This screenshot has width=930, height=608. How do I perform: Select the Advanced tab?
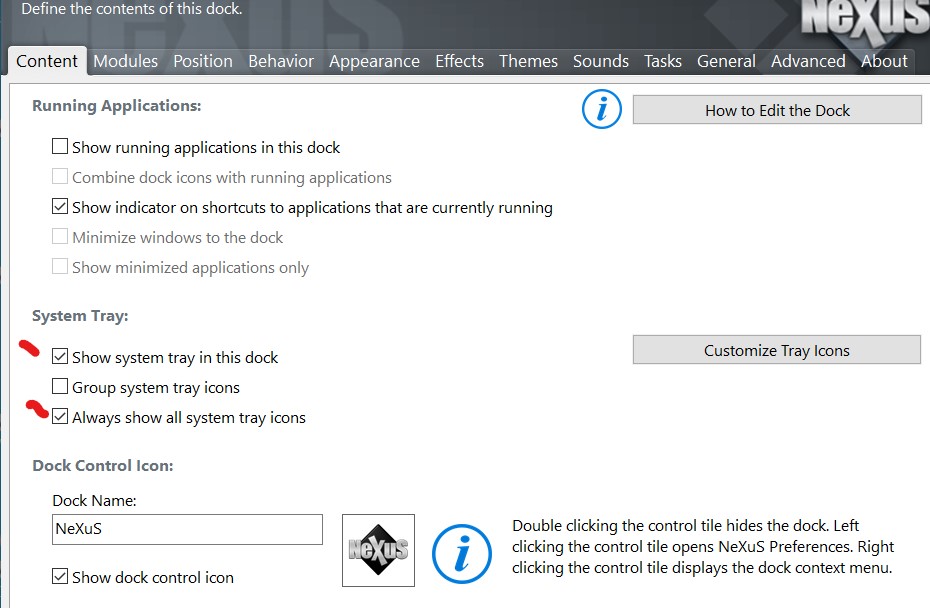(808, 61)
